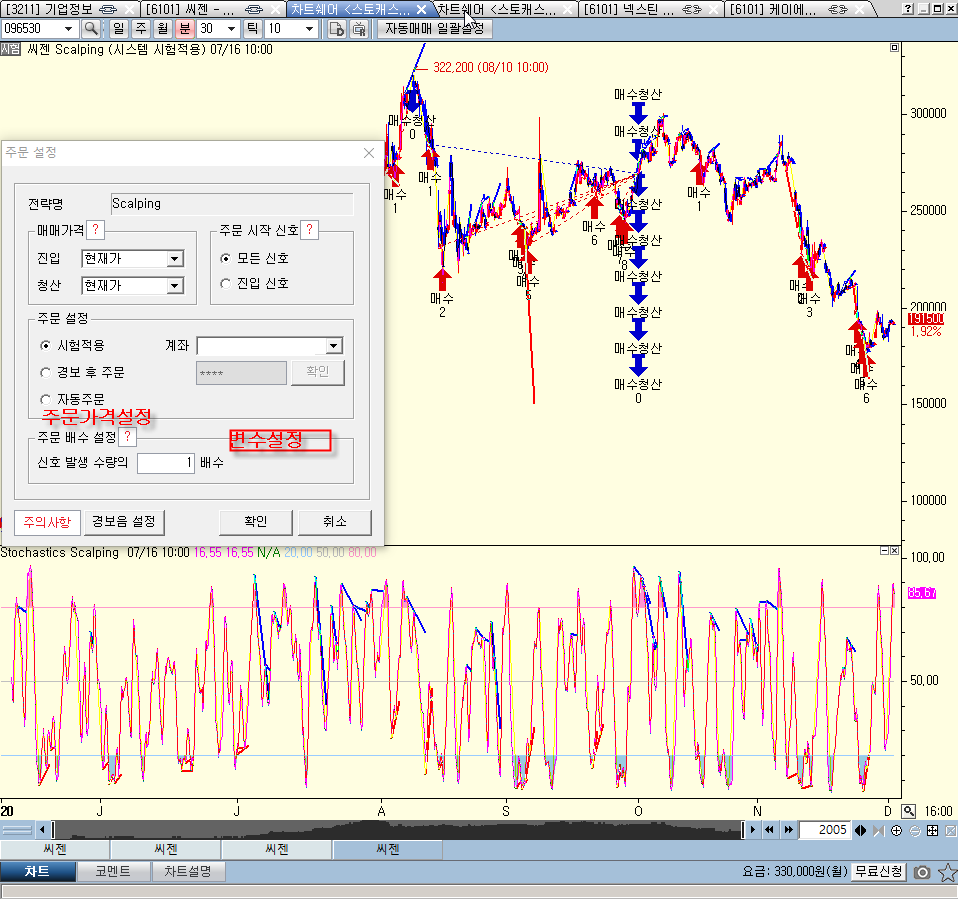
Task: Expand the 계좌 account dropdown
Action: click(334, 346)
